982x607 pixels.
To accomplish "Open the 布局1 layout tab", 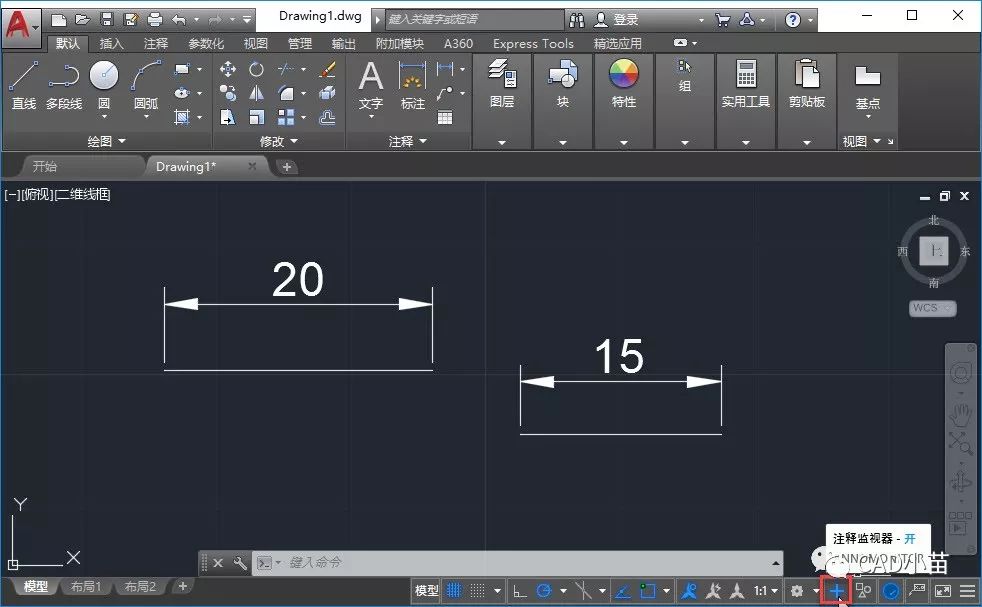I will [86, 587].
